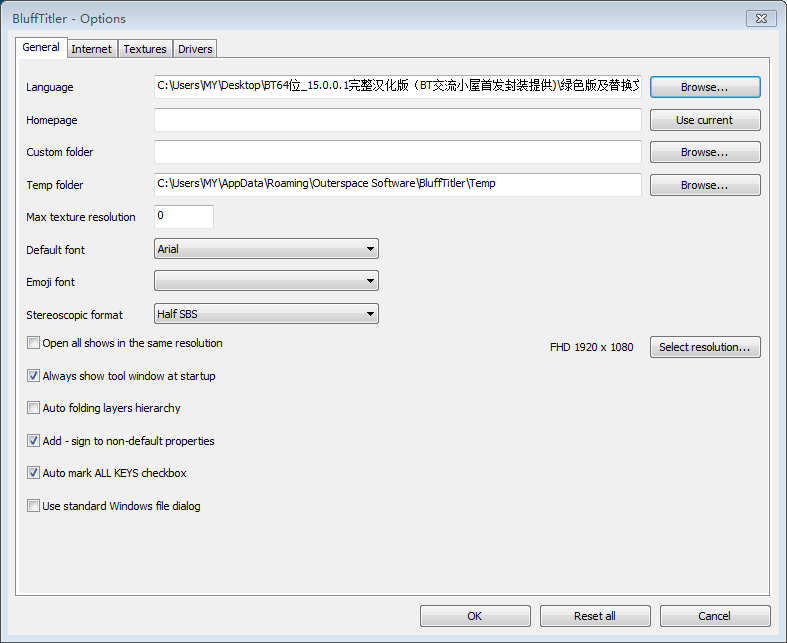Enable Use standard Windows file dialog
Viewport: 787px width, 643px height.
point(34,506)
